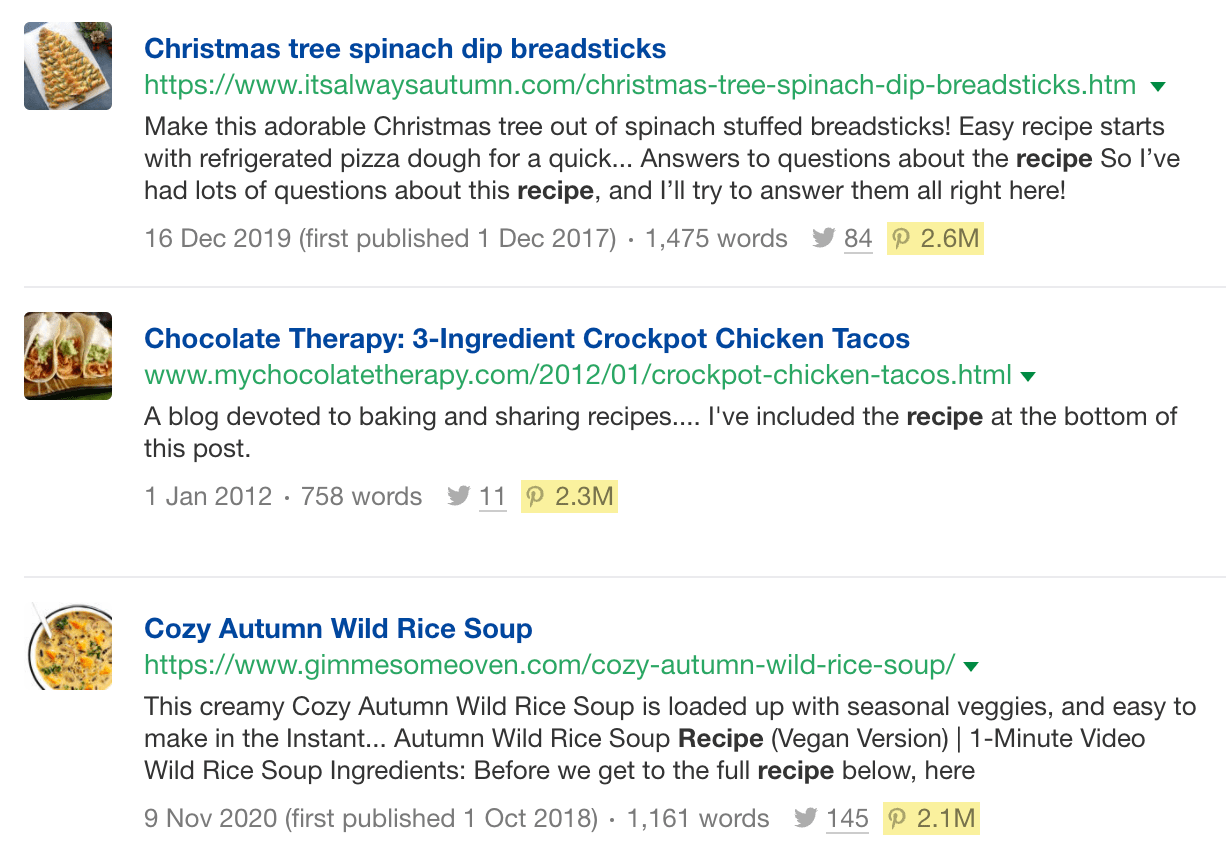Click the Twitter icon for the breadsticks result
Image resolution: width=1226 pixels, height=848 pixels.
[823, 238]
